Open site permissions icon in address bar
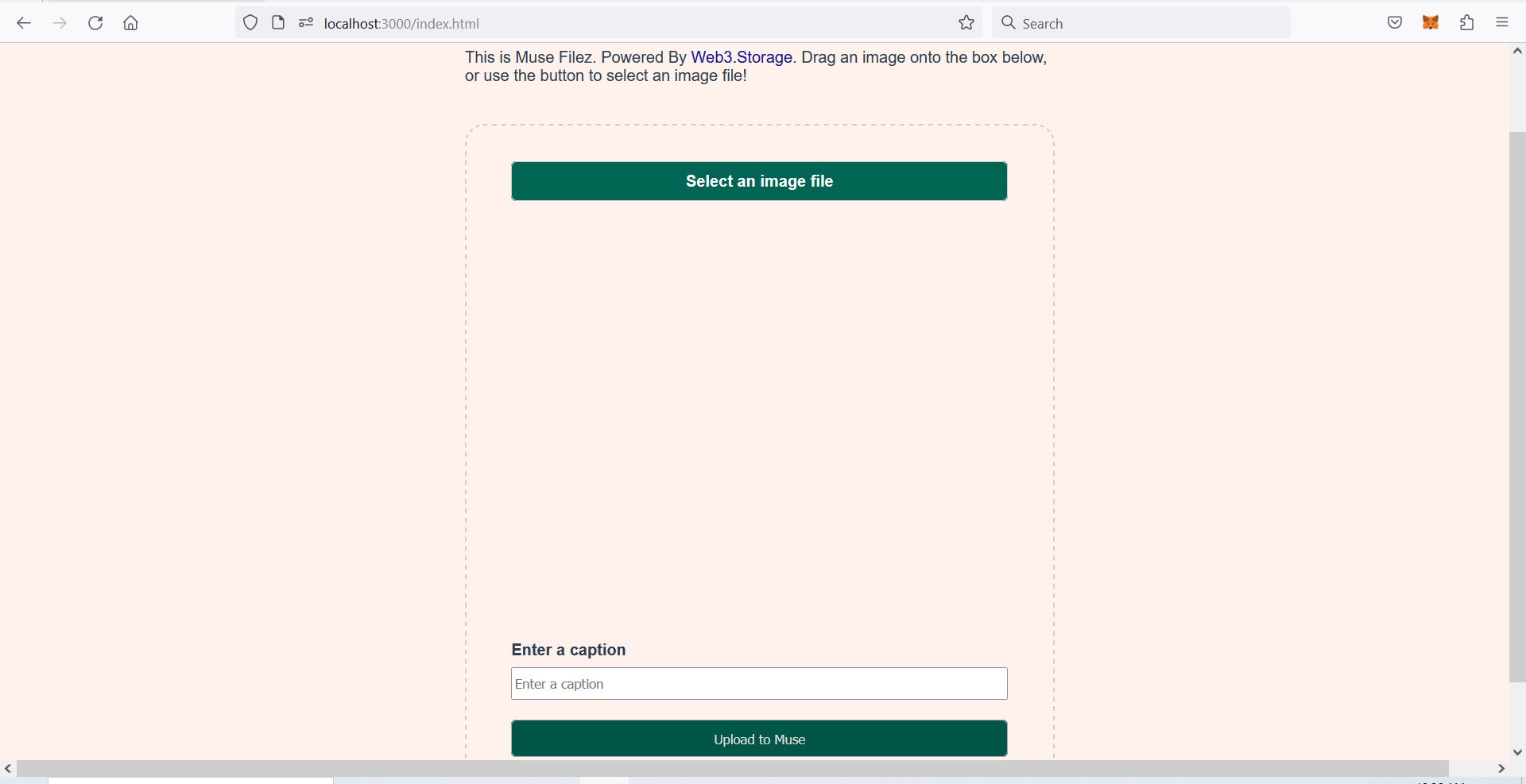This screenshot has height=784, width=1526. click(306, 23)
